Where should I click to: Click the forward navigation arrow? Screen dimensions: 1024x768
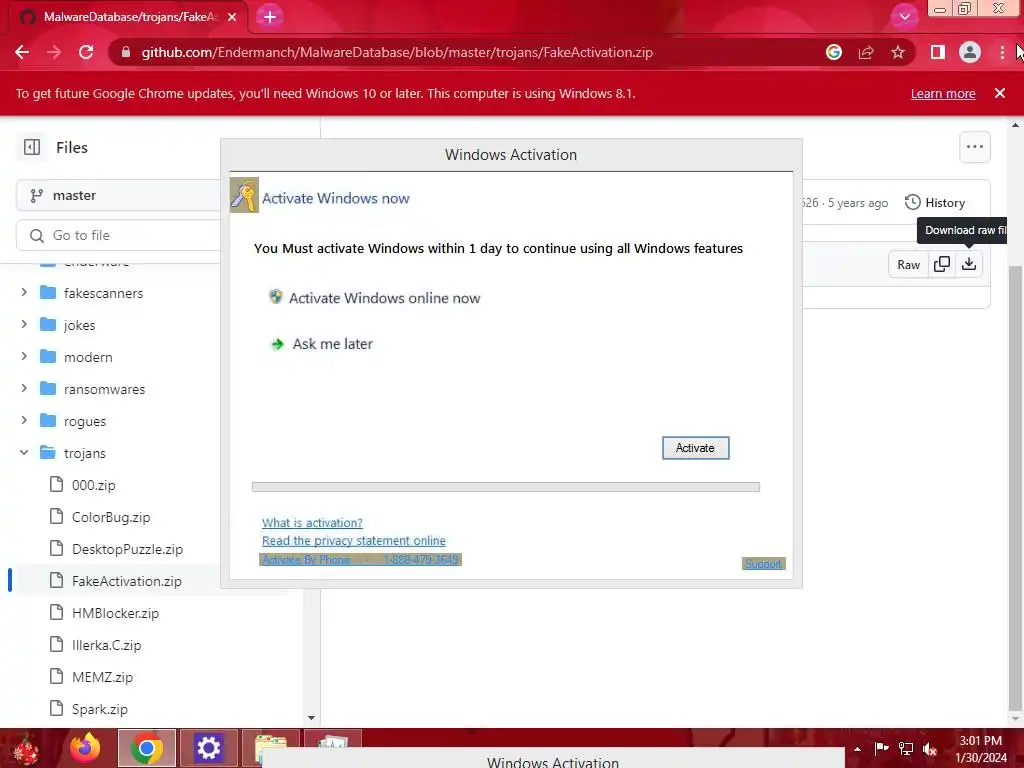click(54, 52)
